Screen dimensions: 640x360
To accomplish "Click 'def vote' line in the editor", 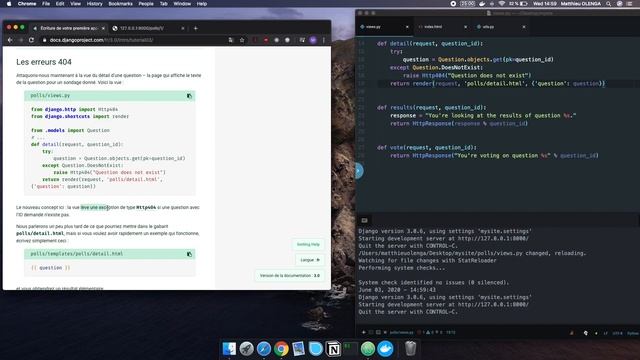I will (427, 148).
